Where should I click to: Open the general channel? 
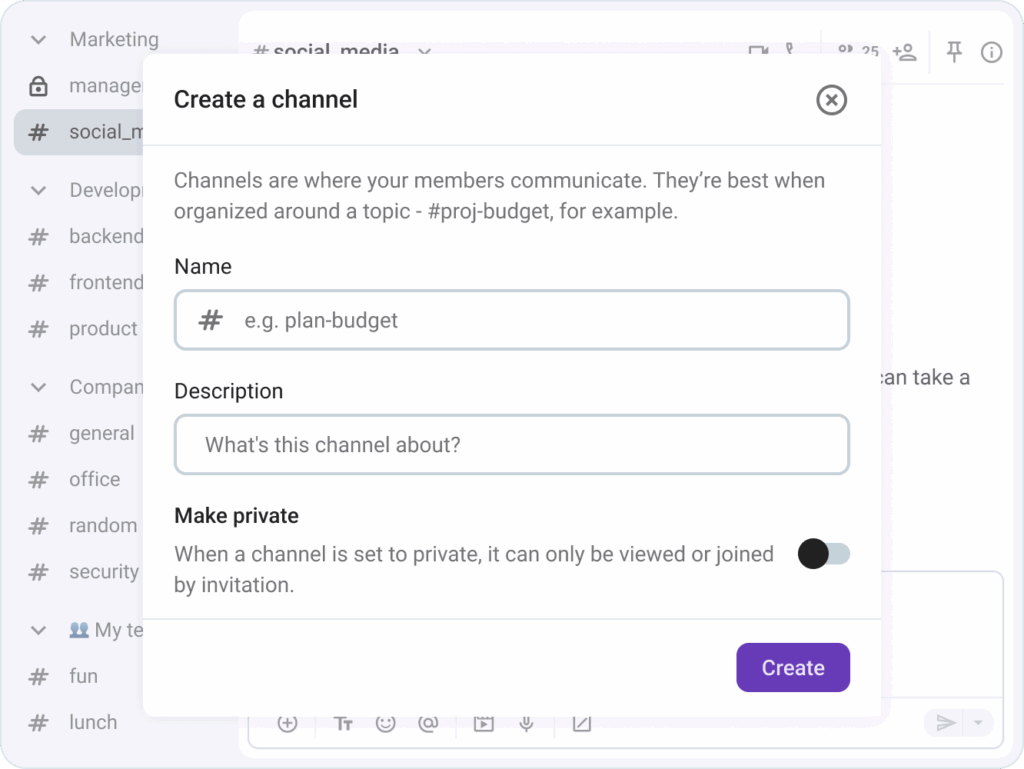(x=101, y=433)
